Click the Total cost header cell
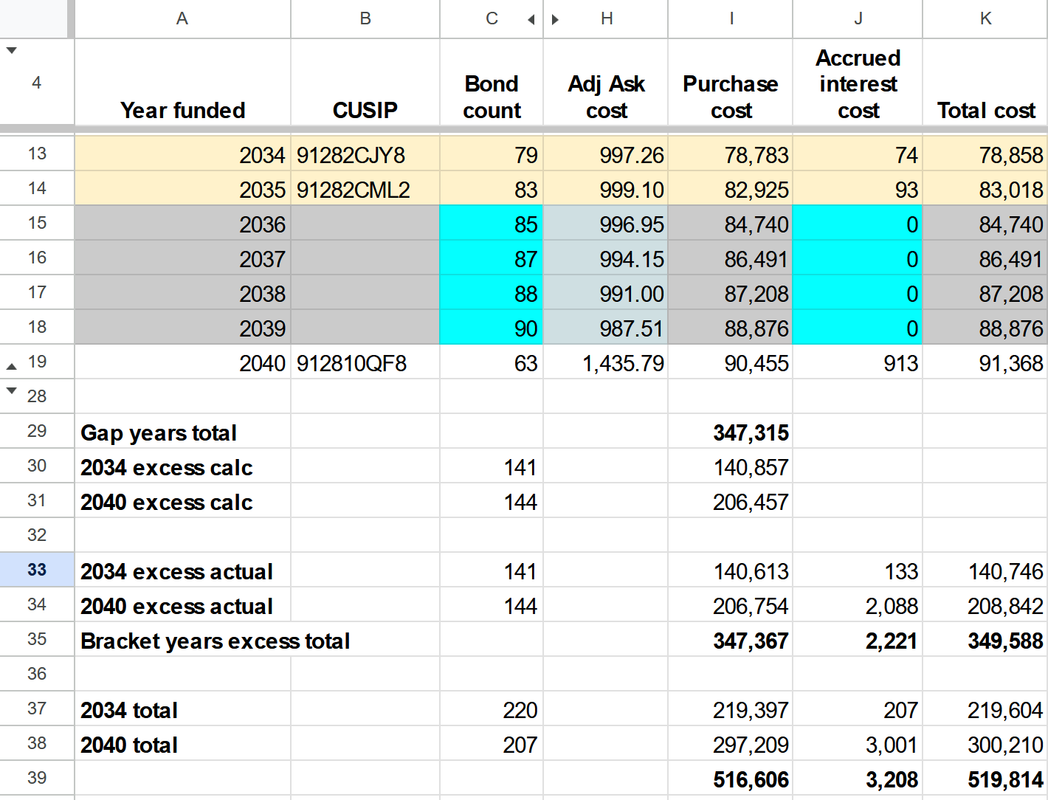The image size is (1048, 800). point(985,82)
